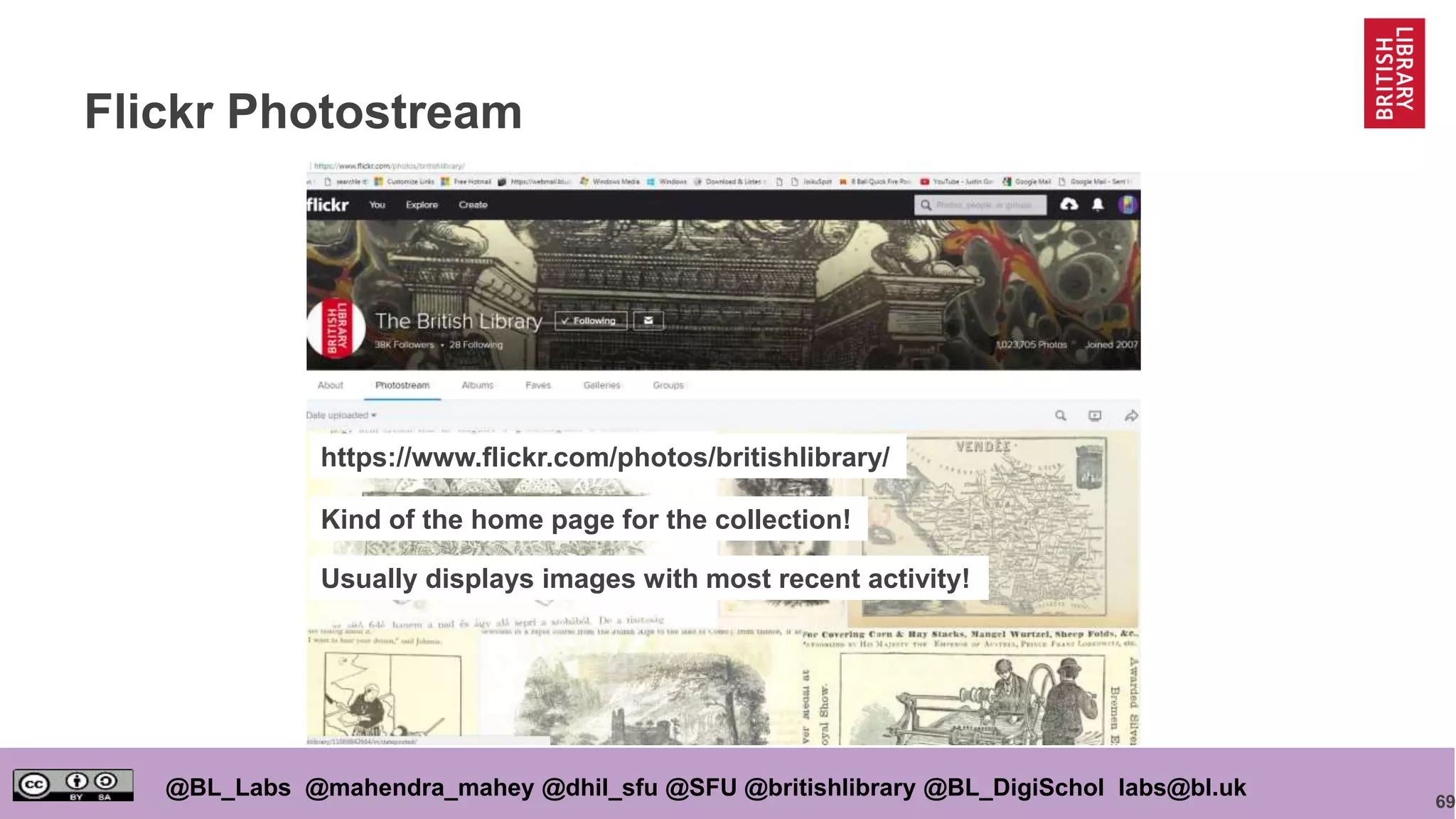1456x819 pixels.
Task: Click the Flickr Photostream slide title
Action: (x=304, y=112)
